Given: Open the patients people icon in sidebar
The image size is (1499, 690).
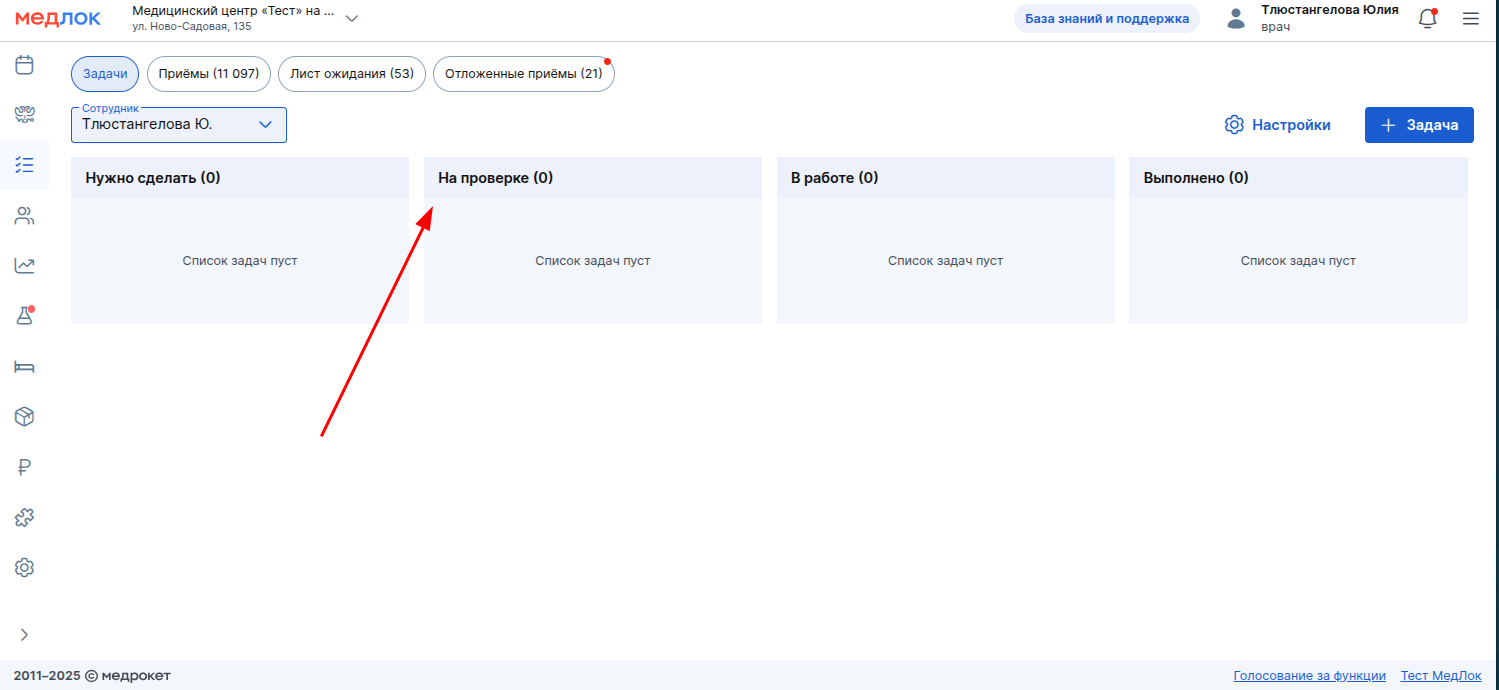Looking at the screenshot, I should pos(24,215).
